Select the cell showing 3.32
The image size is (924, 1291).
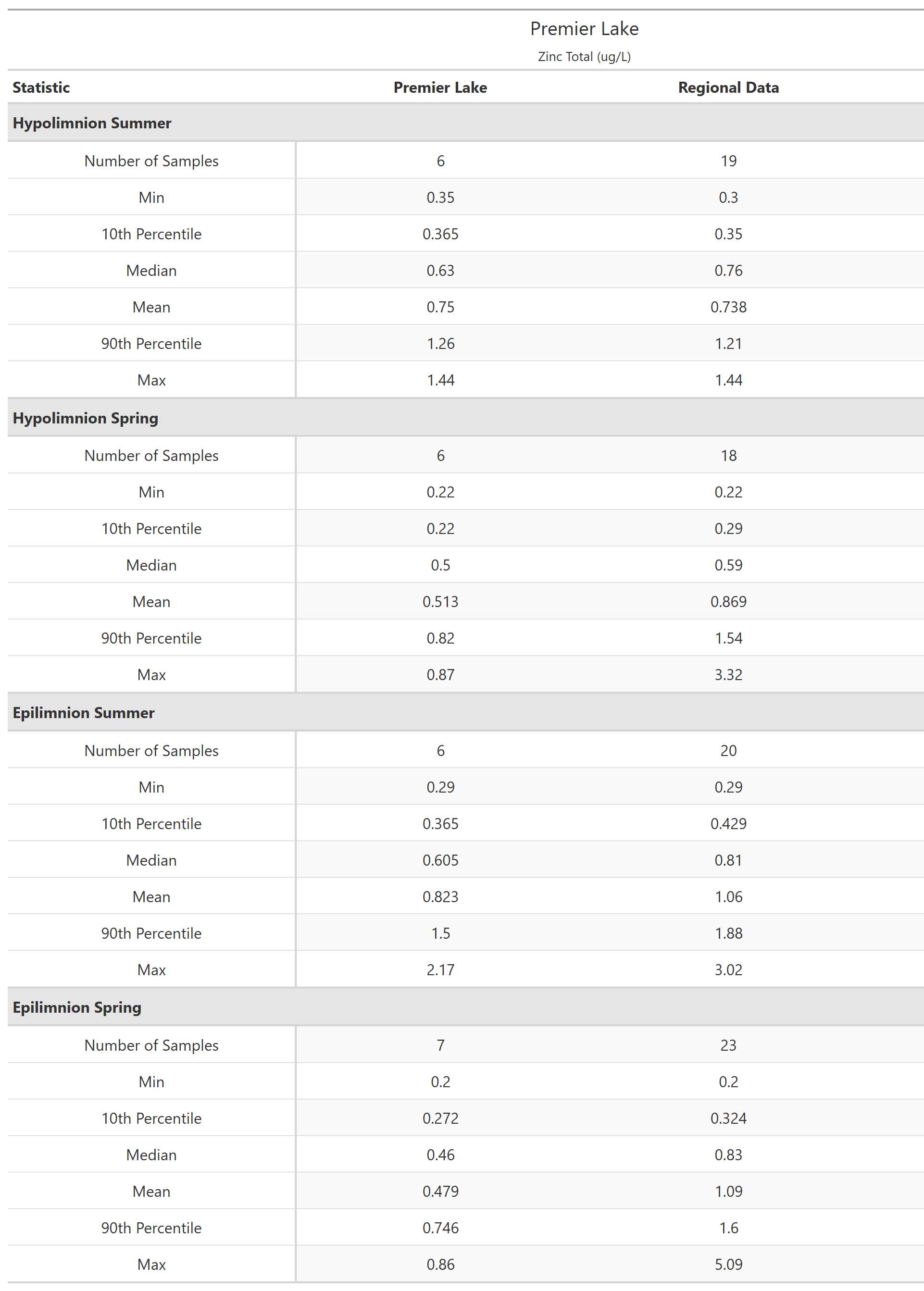(728, 674)
